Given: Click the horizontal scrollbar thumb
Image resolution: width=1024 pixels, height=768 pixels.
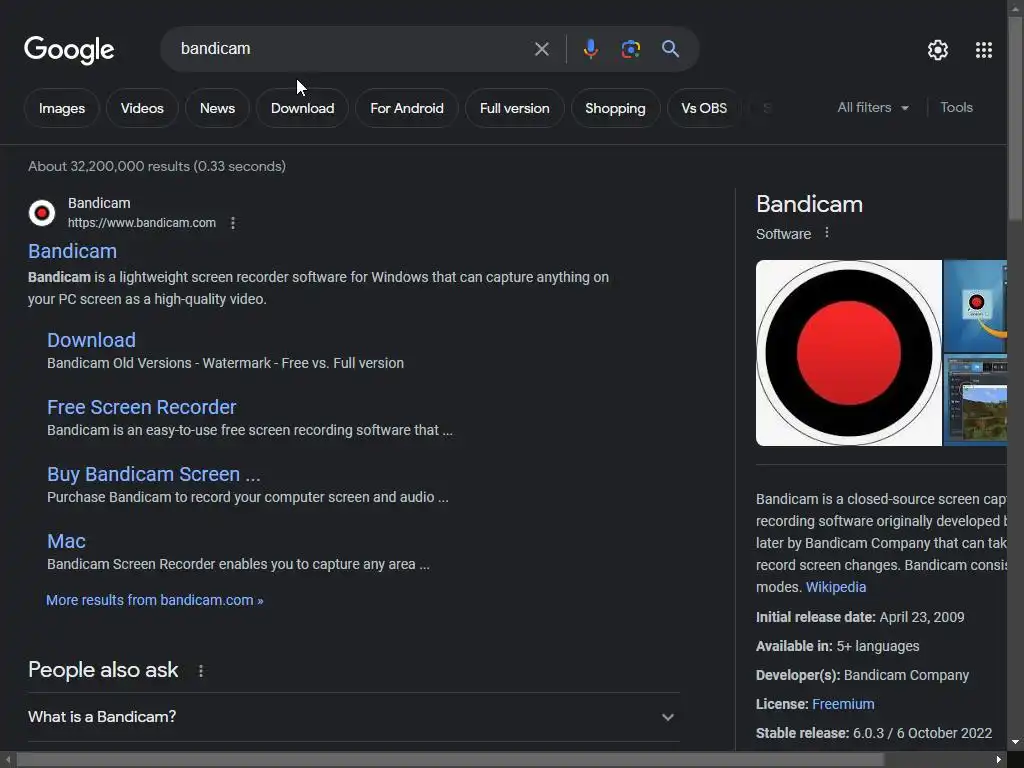Looking at the screenshot, I should click(x=451, y=760).
